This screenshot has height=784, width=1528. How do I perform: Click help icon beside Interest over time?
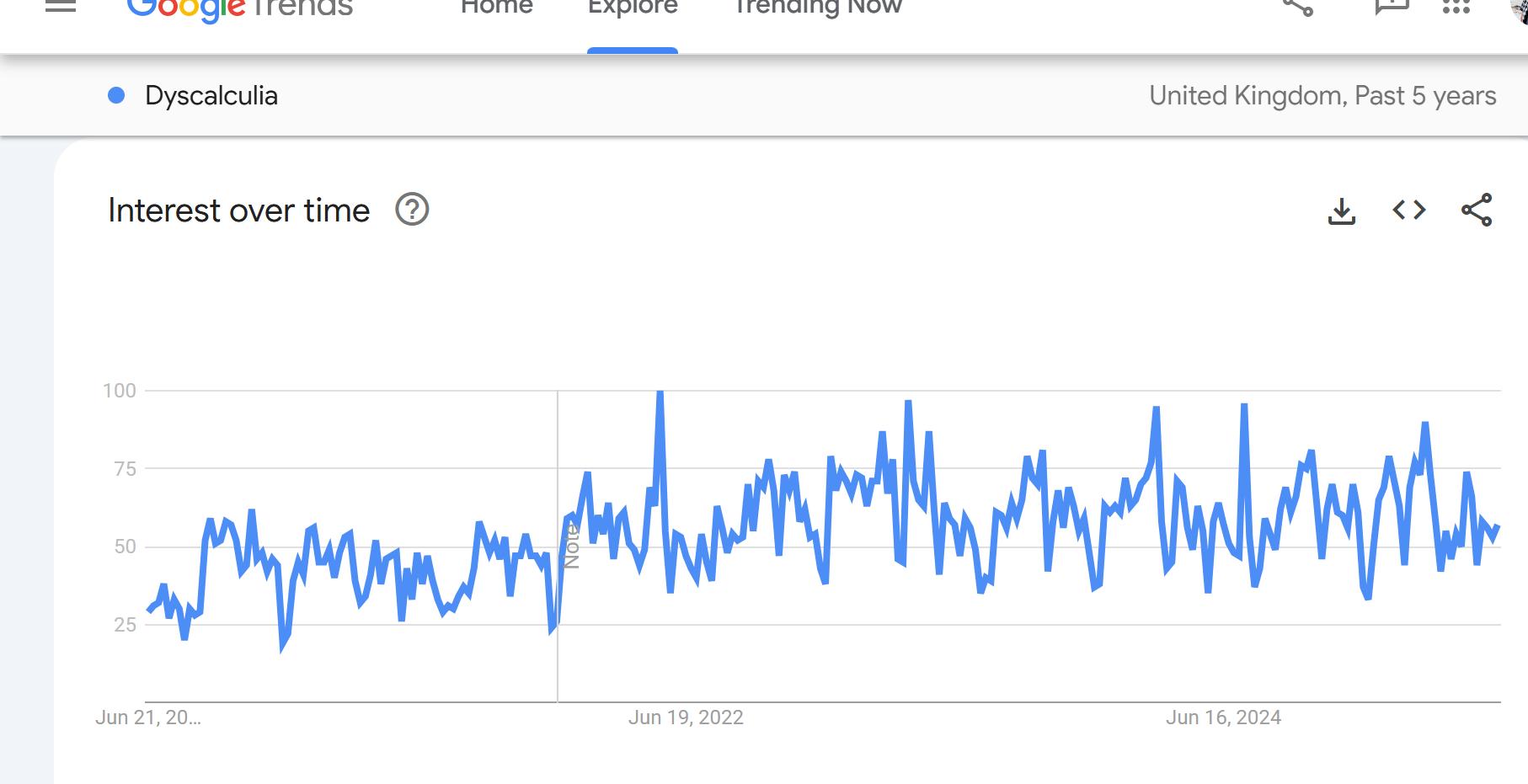click(412, 210)
